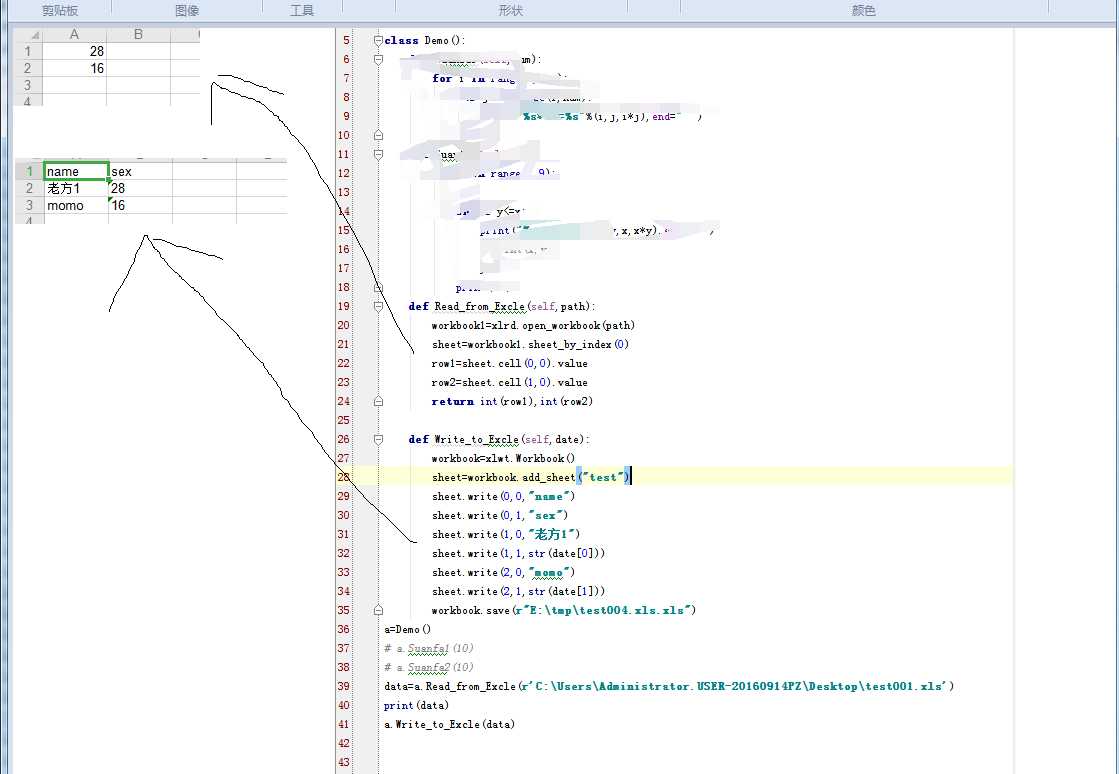The image size is (1119, 774).
Task: Click the 'def Read_from_Excle' method name
Action: click(x=480, y=307)
